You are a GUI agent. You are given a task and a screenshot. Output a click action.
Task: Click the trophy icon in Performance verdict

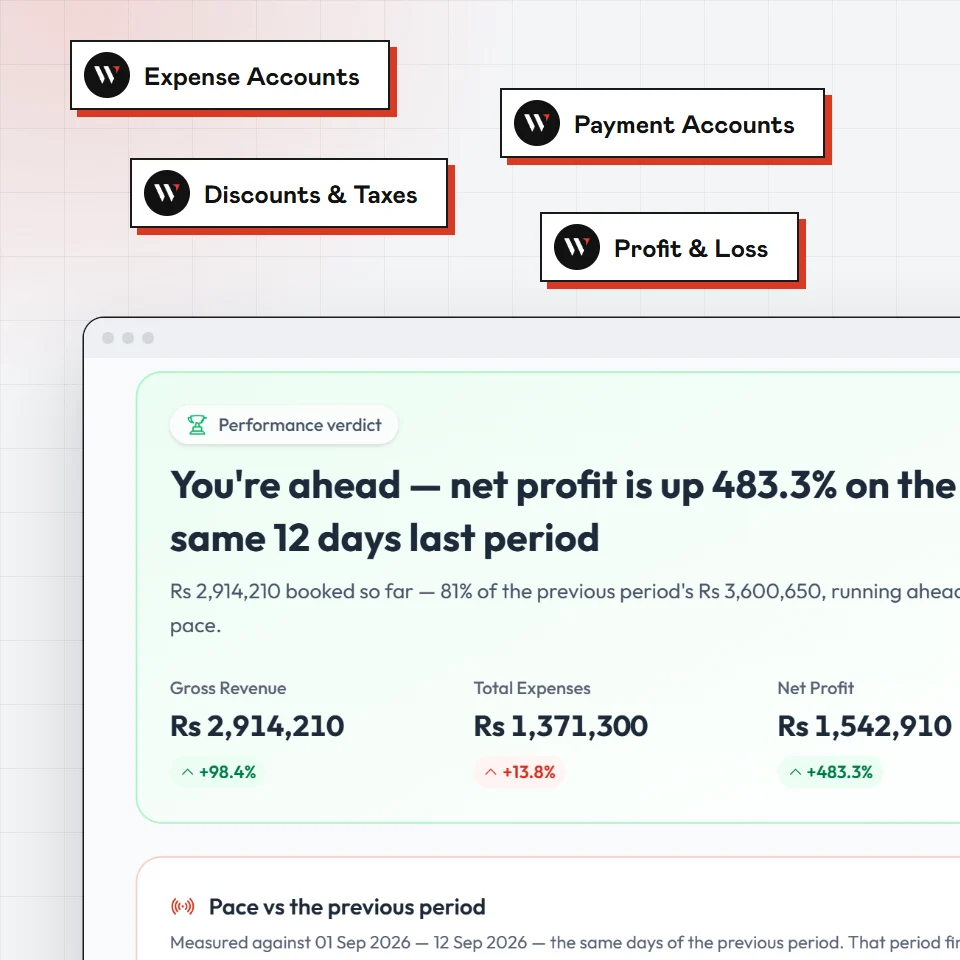[197, 425]
